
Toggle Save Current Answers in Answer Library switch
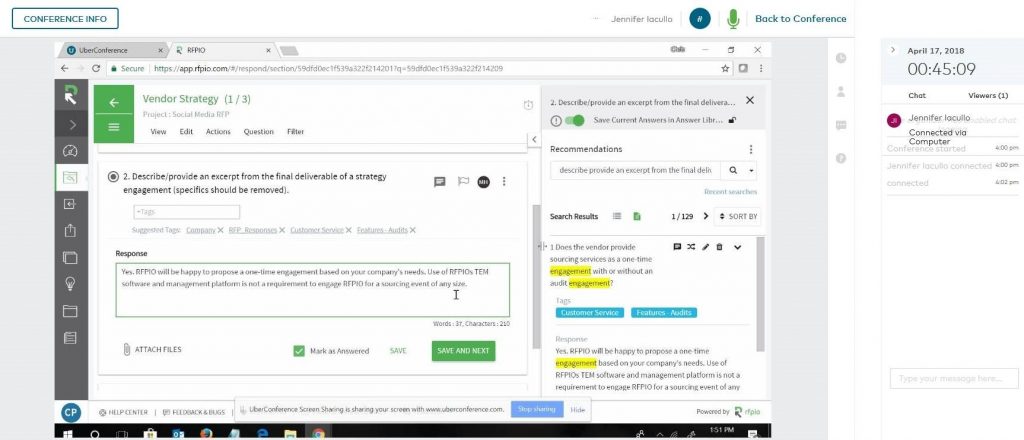pos(574,120)
